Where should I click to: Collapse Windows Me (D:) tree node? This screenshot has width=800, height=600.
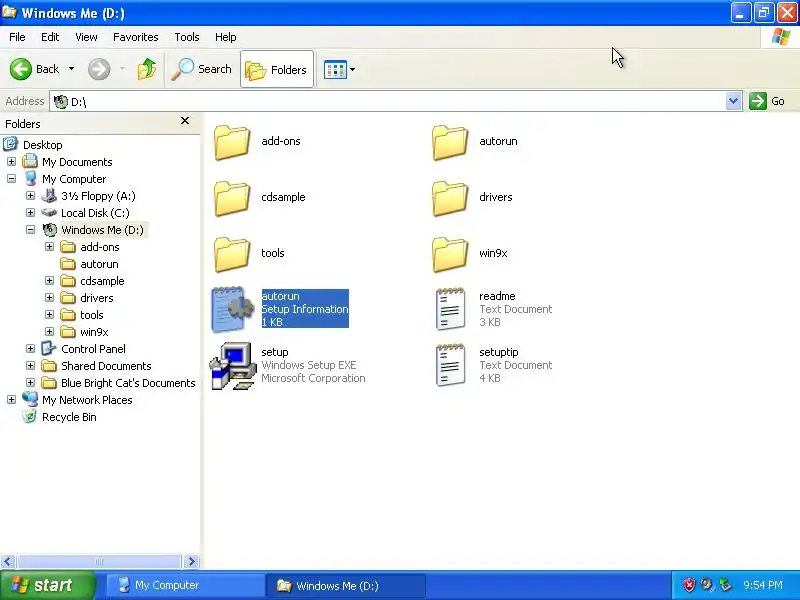coord(31,230)
